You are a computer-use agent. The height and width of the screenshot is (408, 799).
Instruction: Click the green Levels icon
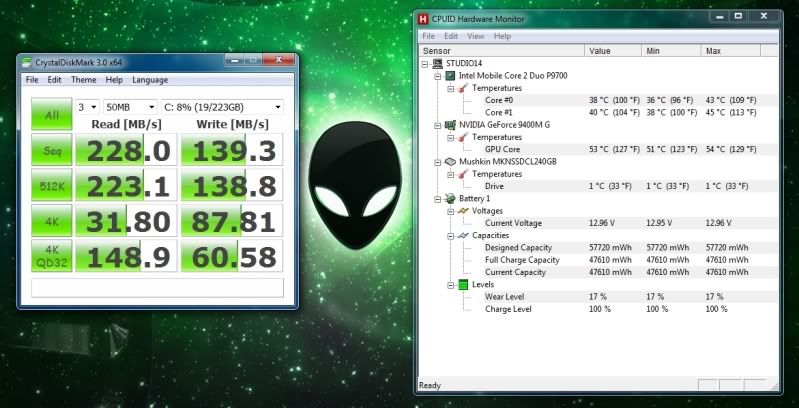click(x=463, y=285)
